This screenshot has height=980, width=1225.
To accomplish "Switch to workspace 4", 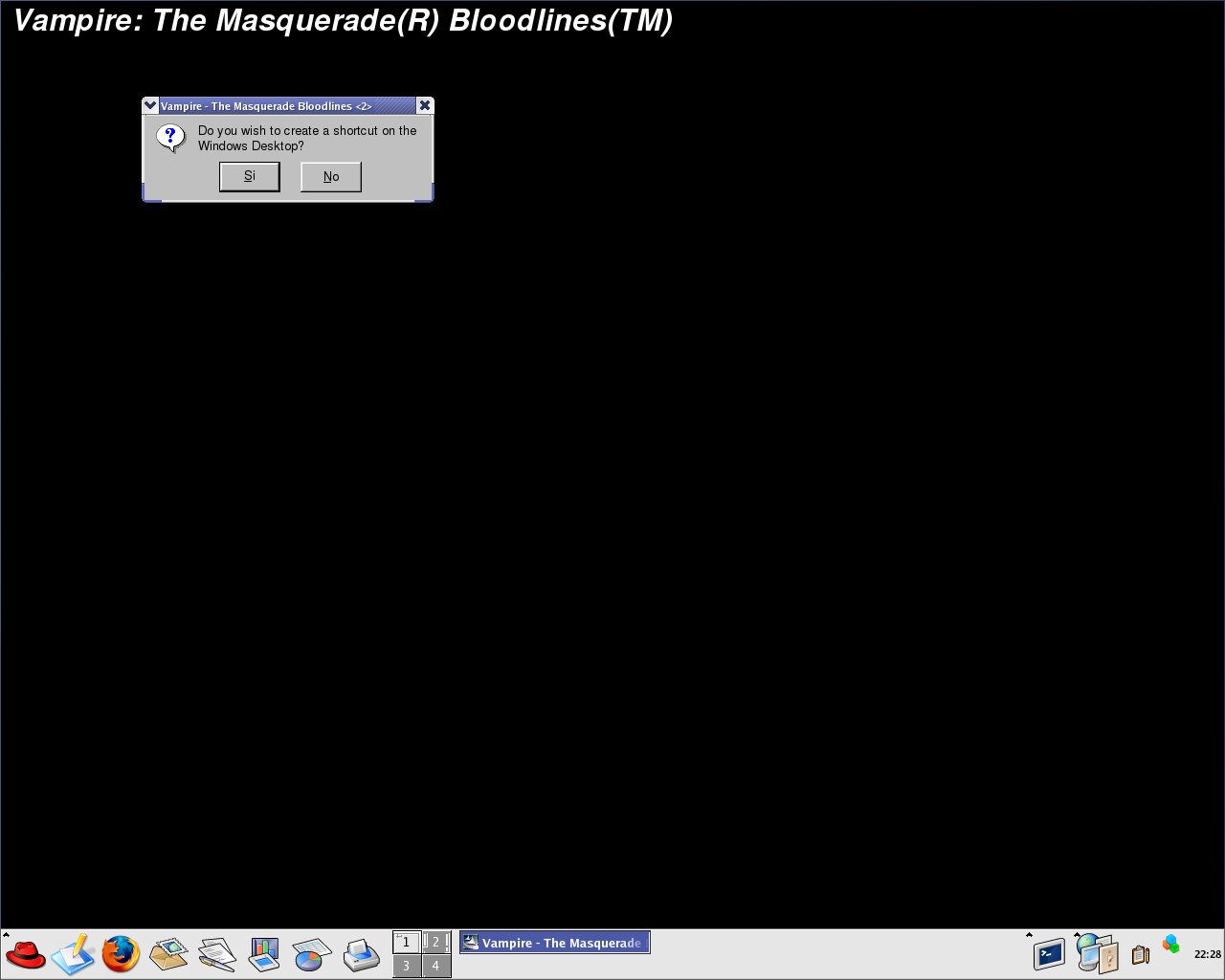I will click(436, 966).
